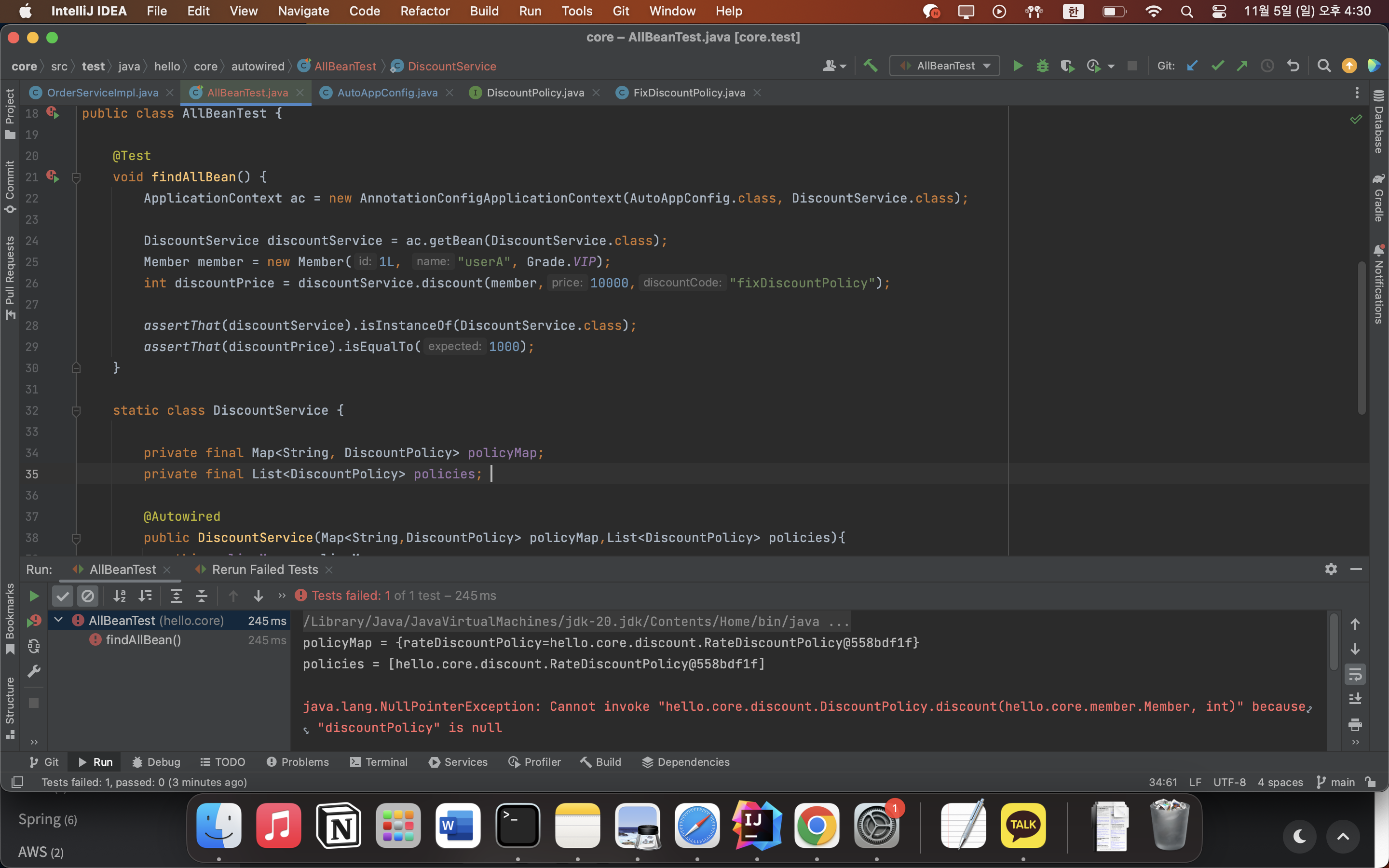Toggle read-only lock icon in status bar

coord(1371,782)
